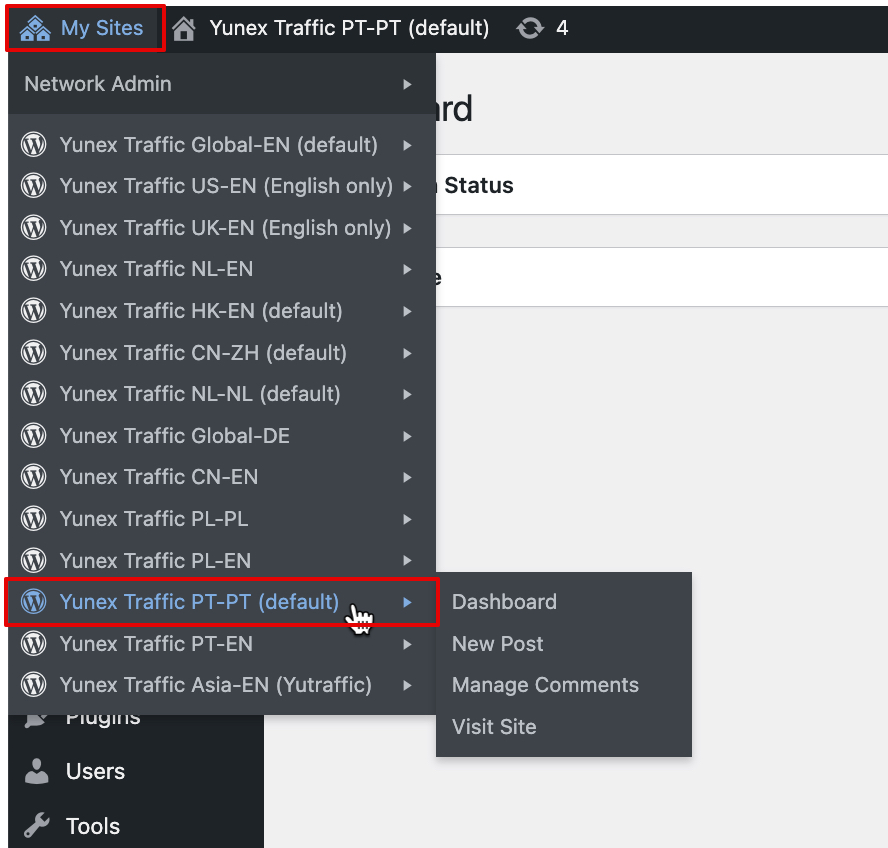The width and height of the screenshot is (888, 848).
Task: Click the home icon beside site name
Action: tap(184, 28)
